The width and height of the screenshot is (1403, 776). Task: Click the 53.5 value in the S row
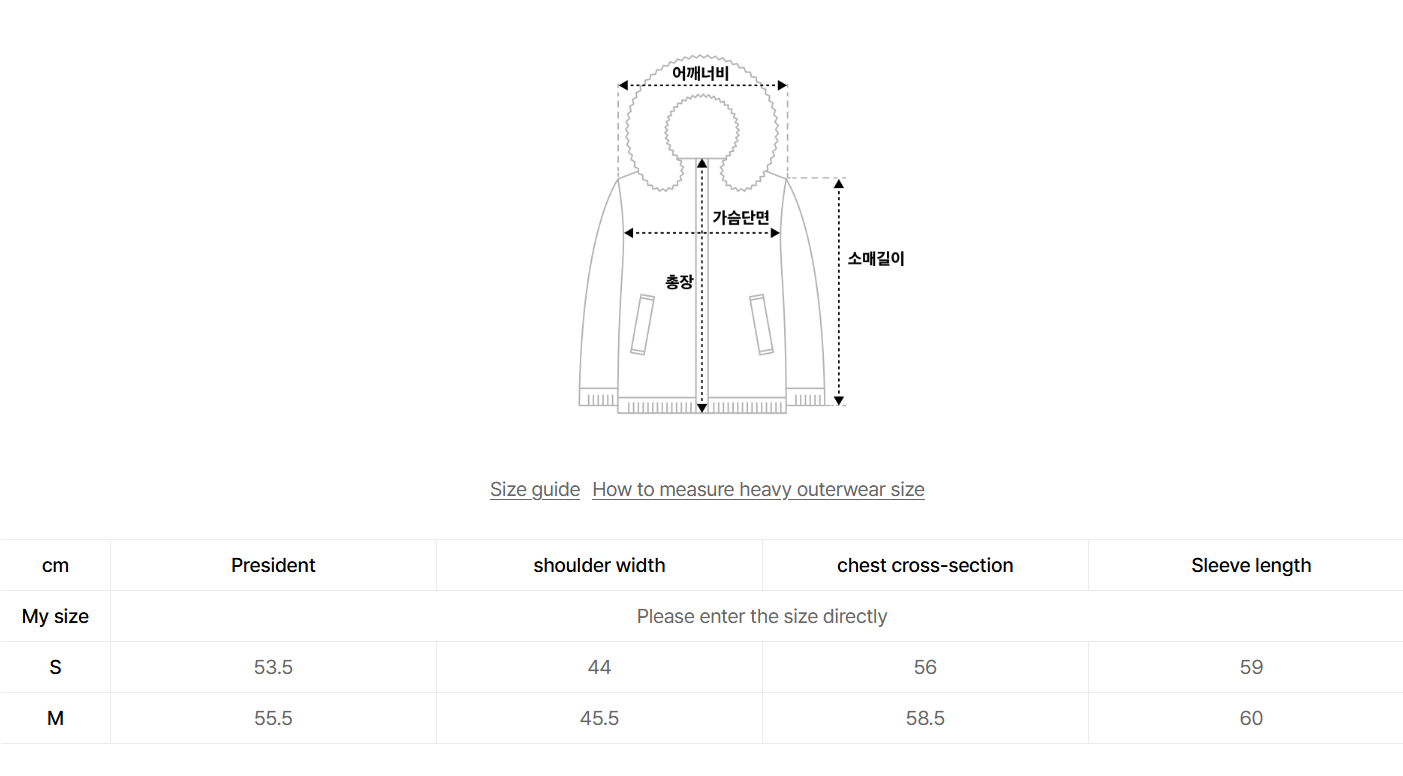point(273,667)
